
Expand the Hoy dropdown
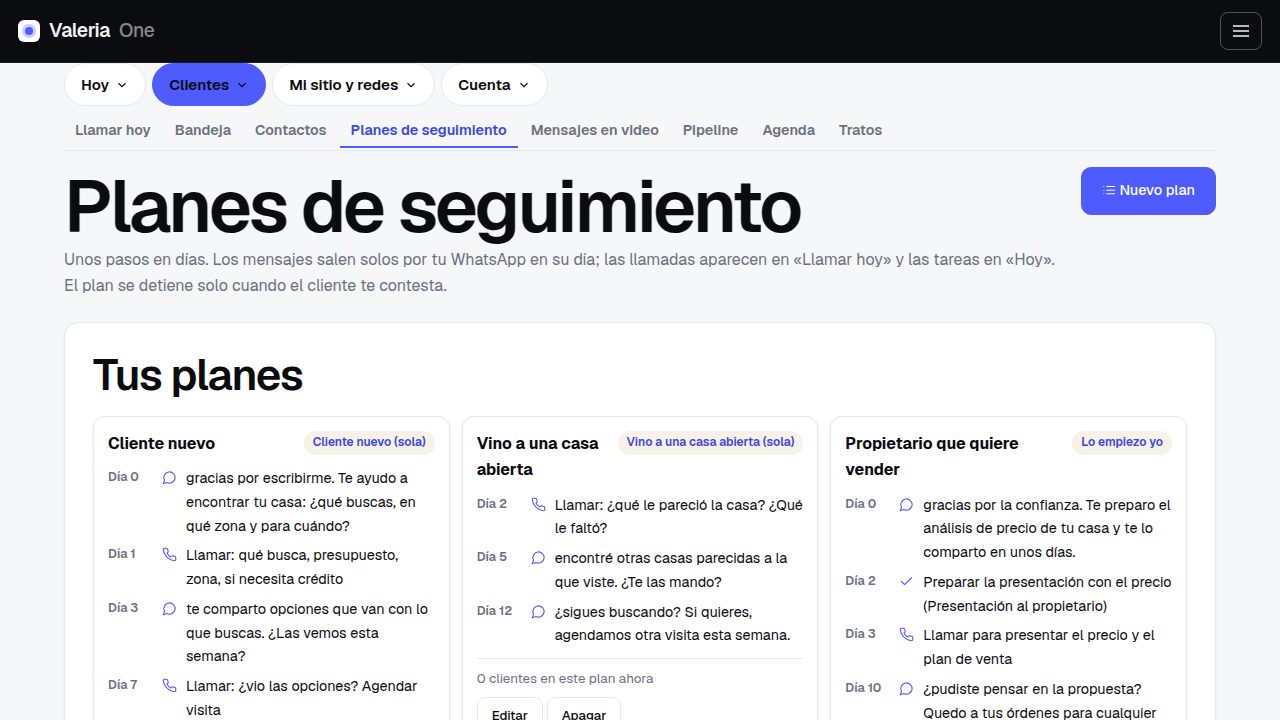pyautogui.click(x=105, y=85)
